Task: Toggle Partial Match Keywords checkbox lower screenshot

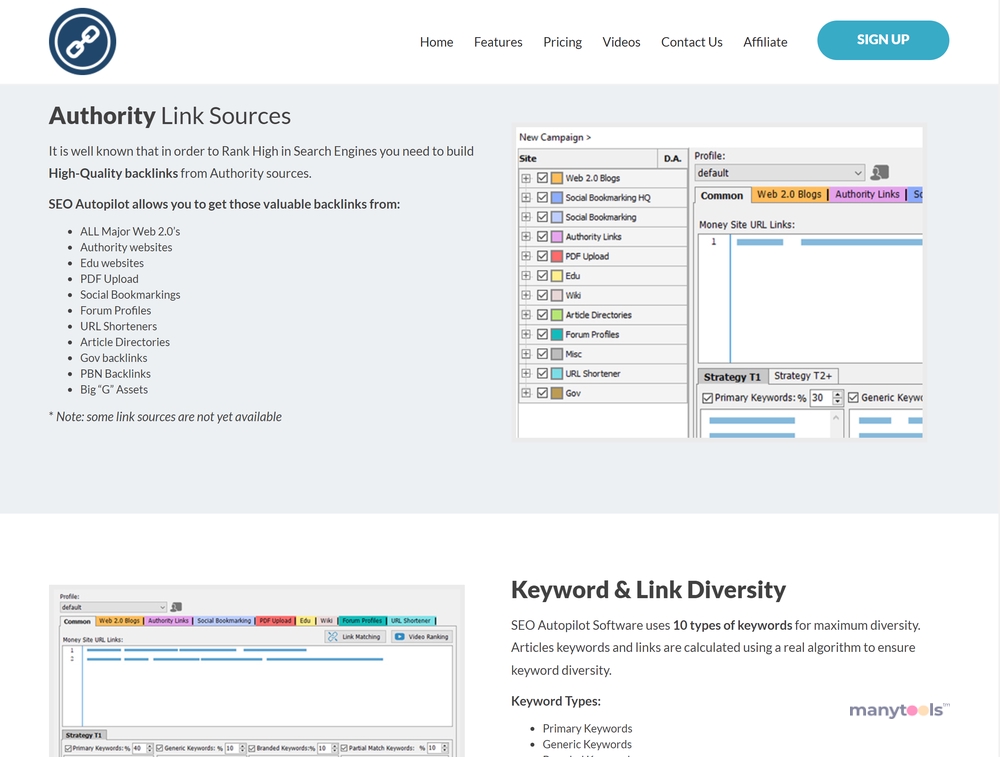Action: tap(344, 748)
